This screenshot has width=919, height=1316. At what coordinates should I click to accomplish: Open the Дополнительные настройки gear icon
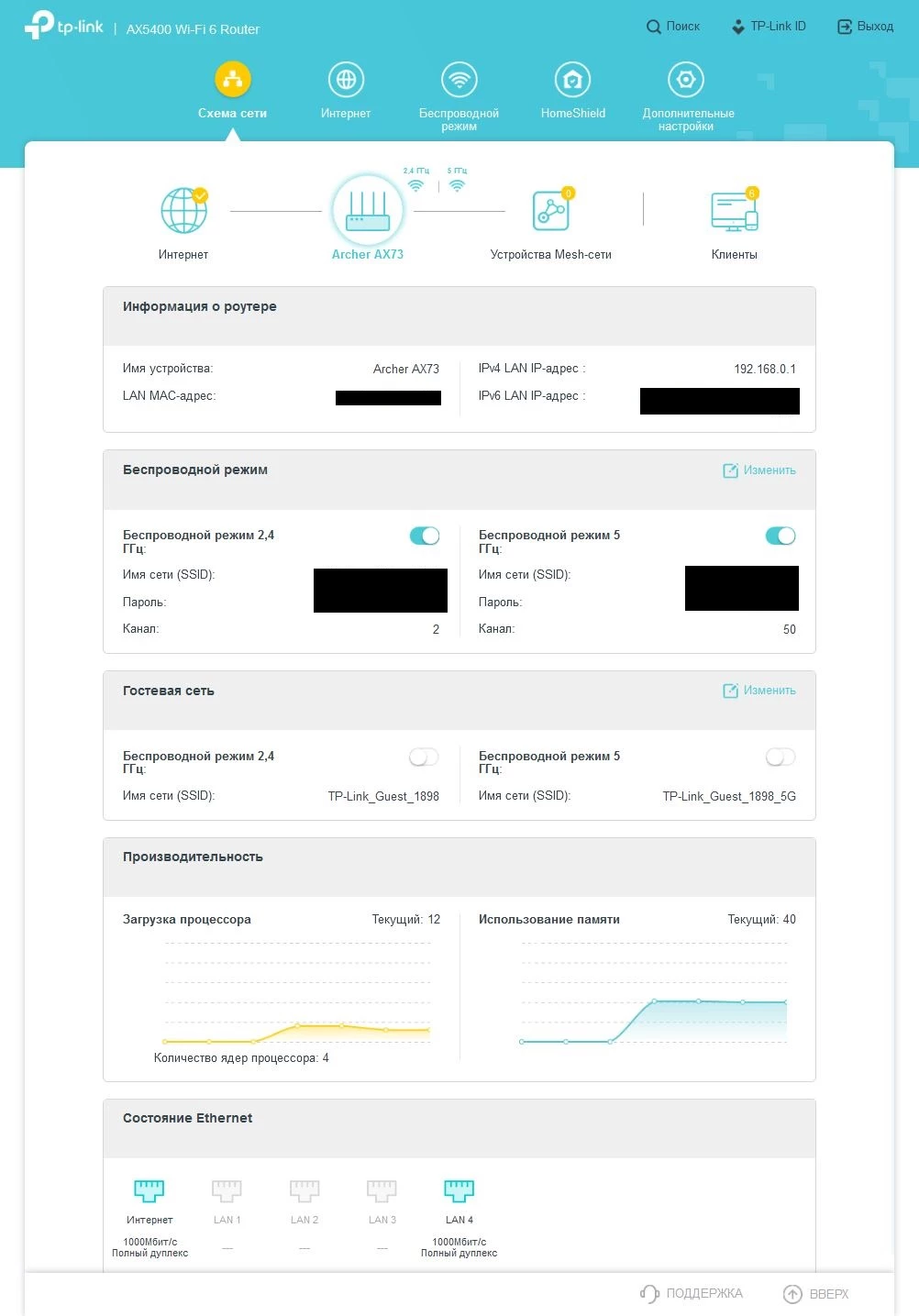tap(686, 80)
